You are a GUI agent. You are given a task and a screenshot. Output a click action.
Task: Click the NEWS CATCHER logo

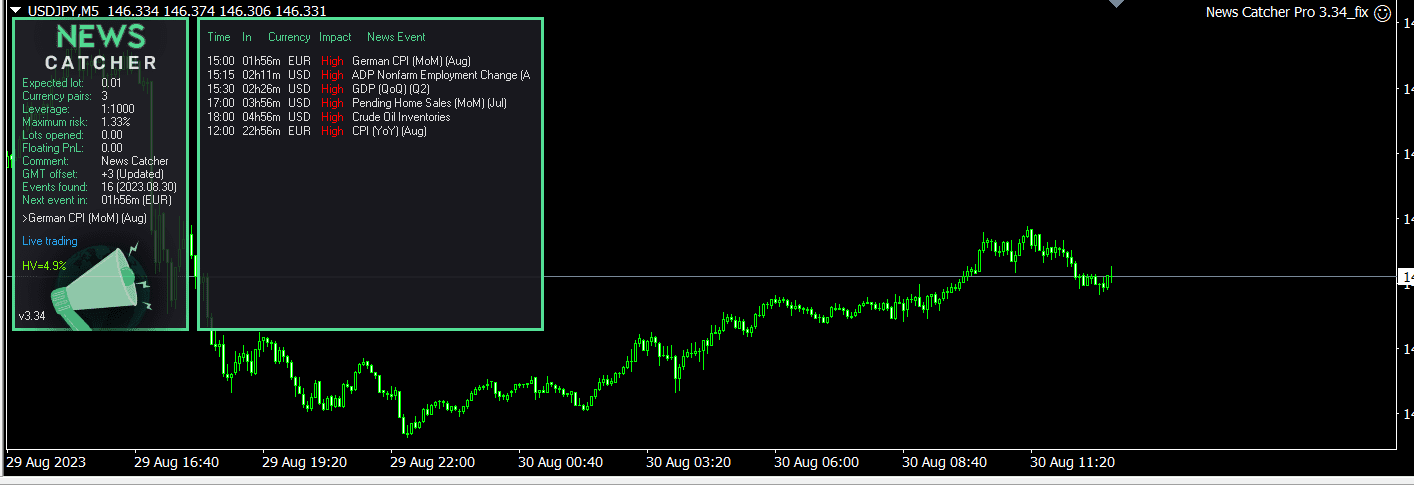(100, 48)
